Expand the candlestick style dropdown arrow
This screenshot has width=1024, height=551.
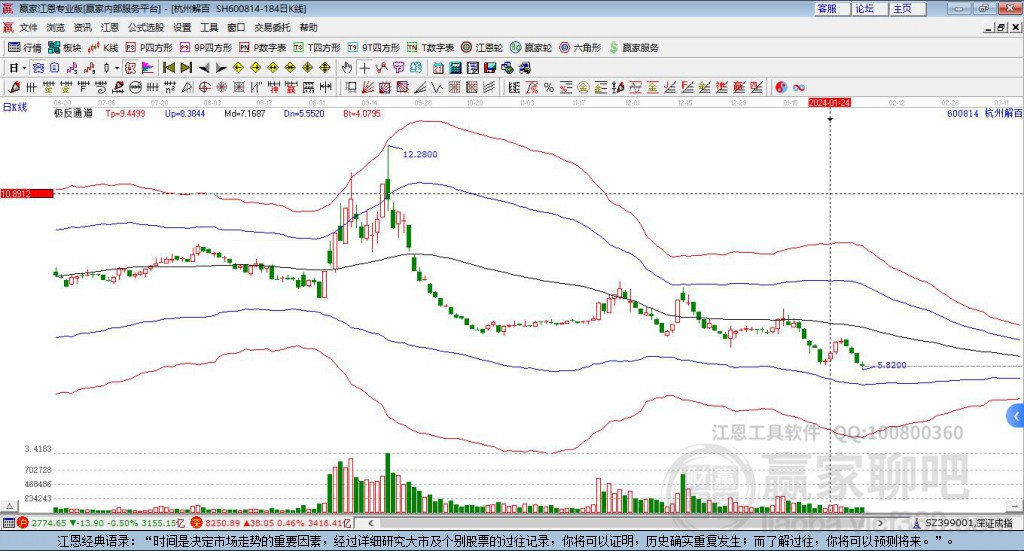pyautogui.click(x=117, y=68)
